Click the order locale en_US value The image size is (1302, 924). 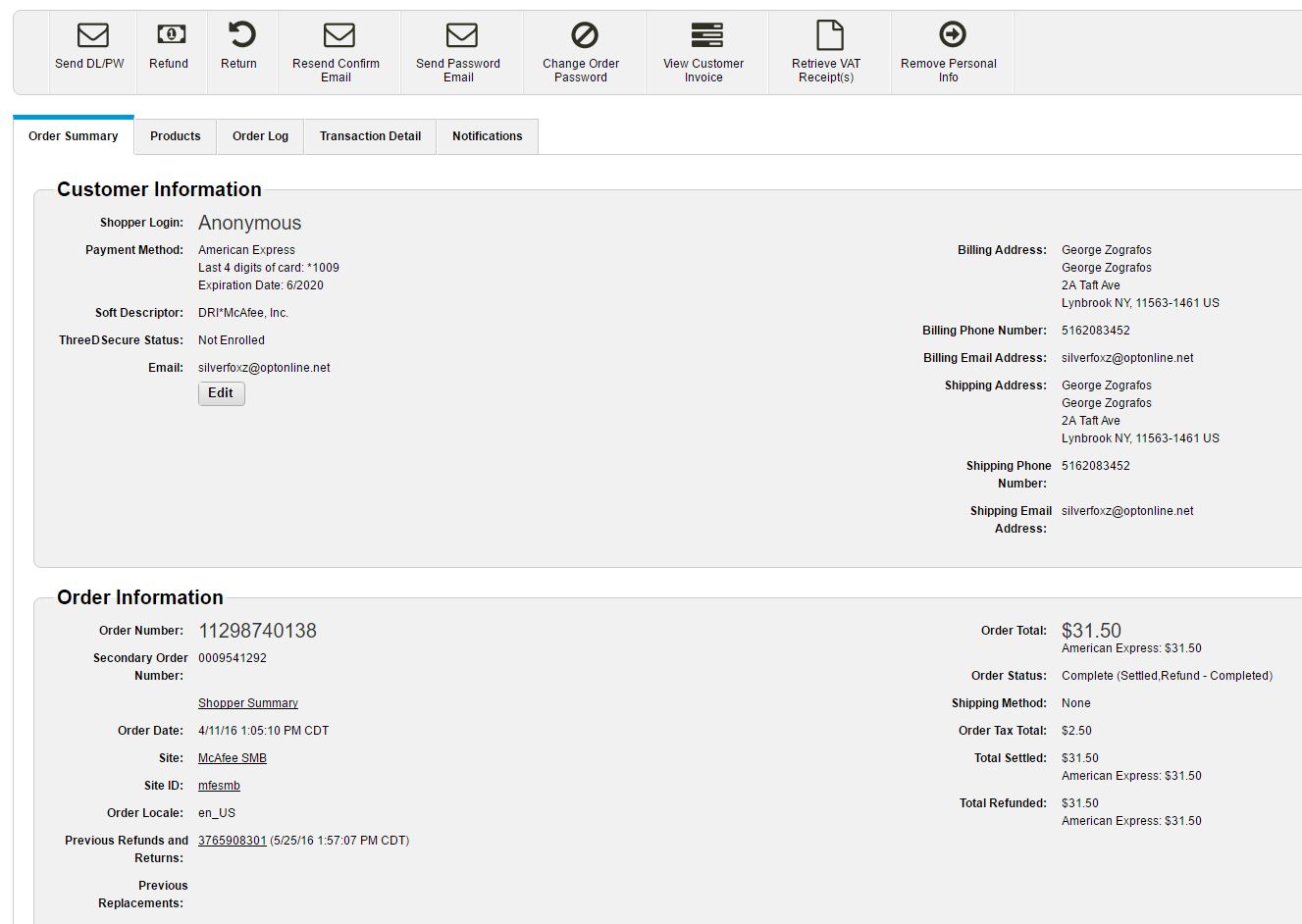(x=217, y=813)
